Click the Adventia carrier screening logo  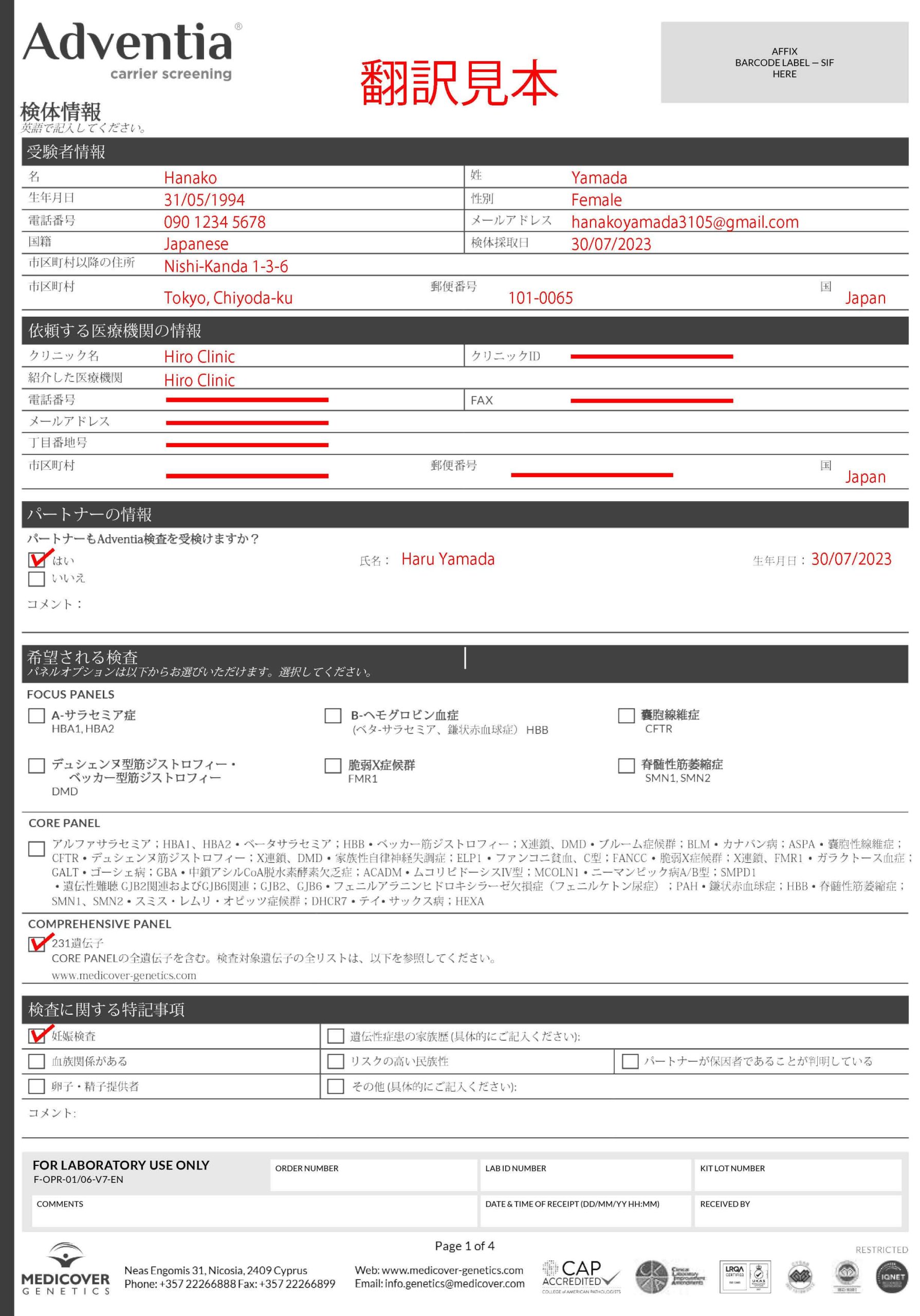[132, 50]
